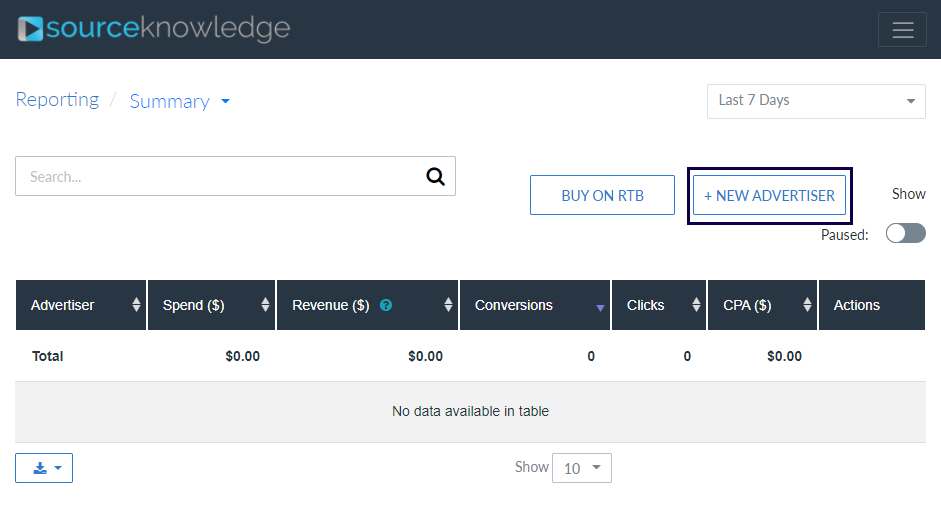941x523 pixels.
Task: Open the download export dropdown button
Action: (x=44, y=468)
